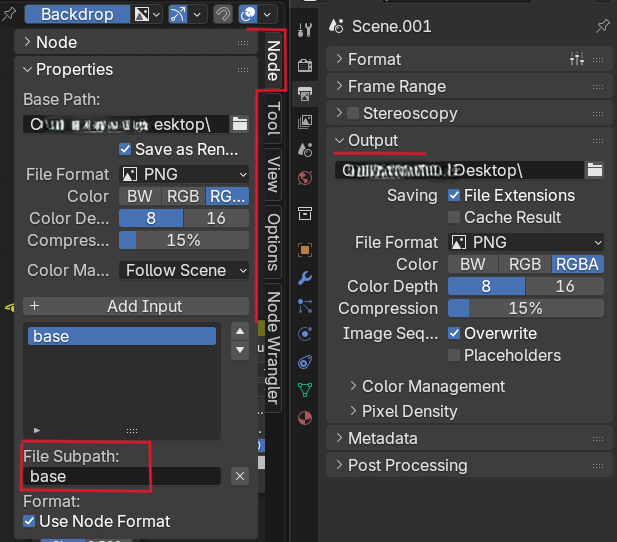Screen dimensions: 617x542
Task: Click the Add Input button
Action: coord(135,306)
